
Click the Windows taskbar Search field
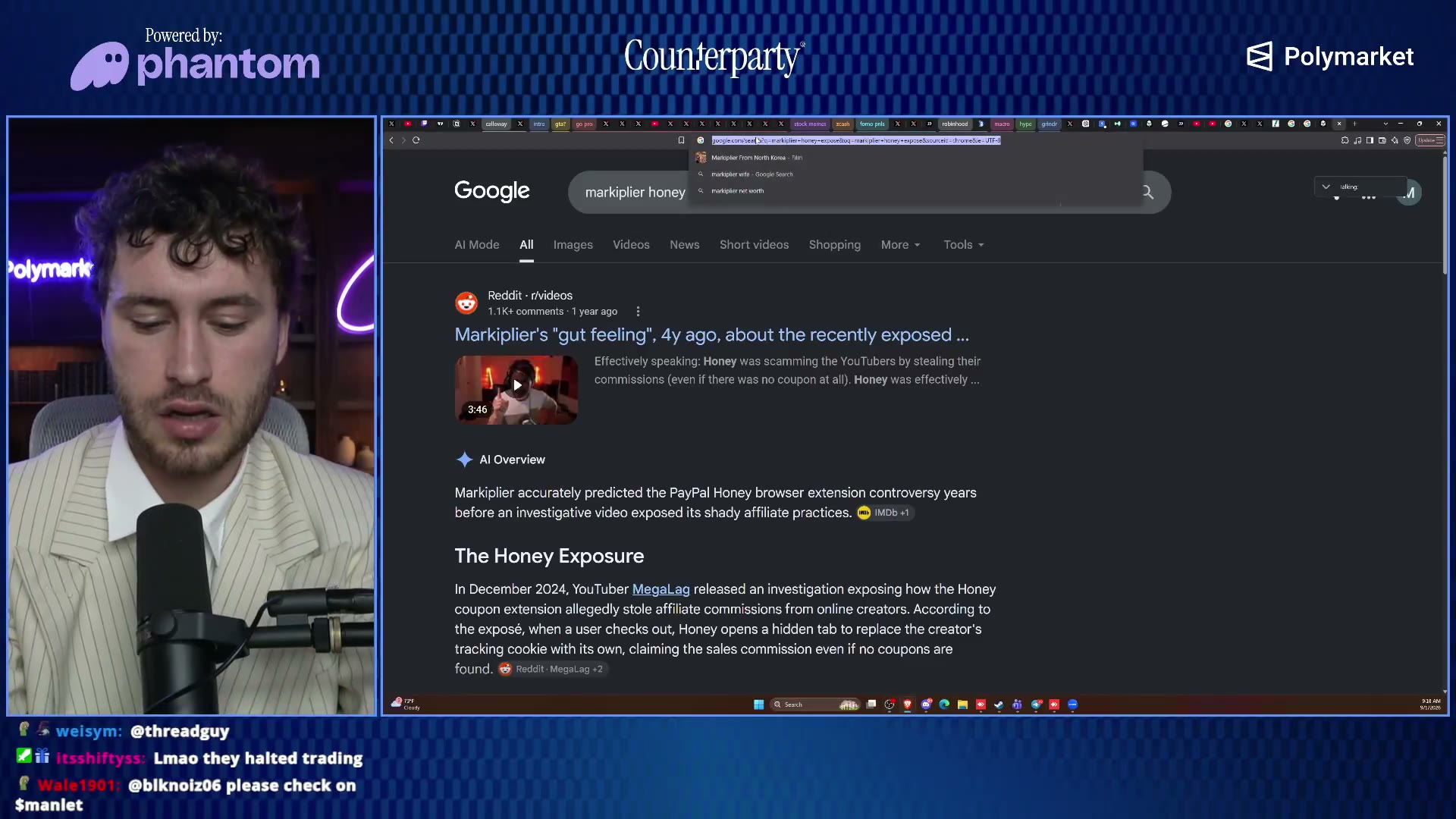[x=815, y=704]
